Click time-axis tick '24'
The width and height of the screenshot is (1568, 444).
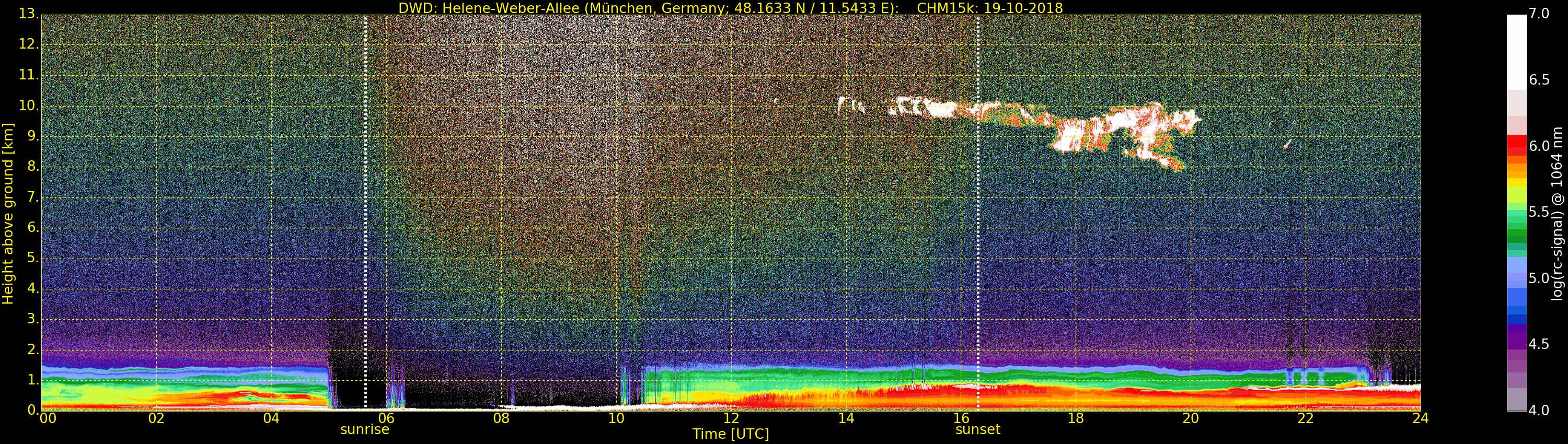[x=1421, y=418]
